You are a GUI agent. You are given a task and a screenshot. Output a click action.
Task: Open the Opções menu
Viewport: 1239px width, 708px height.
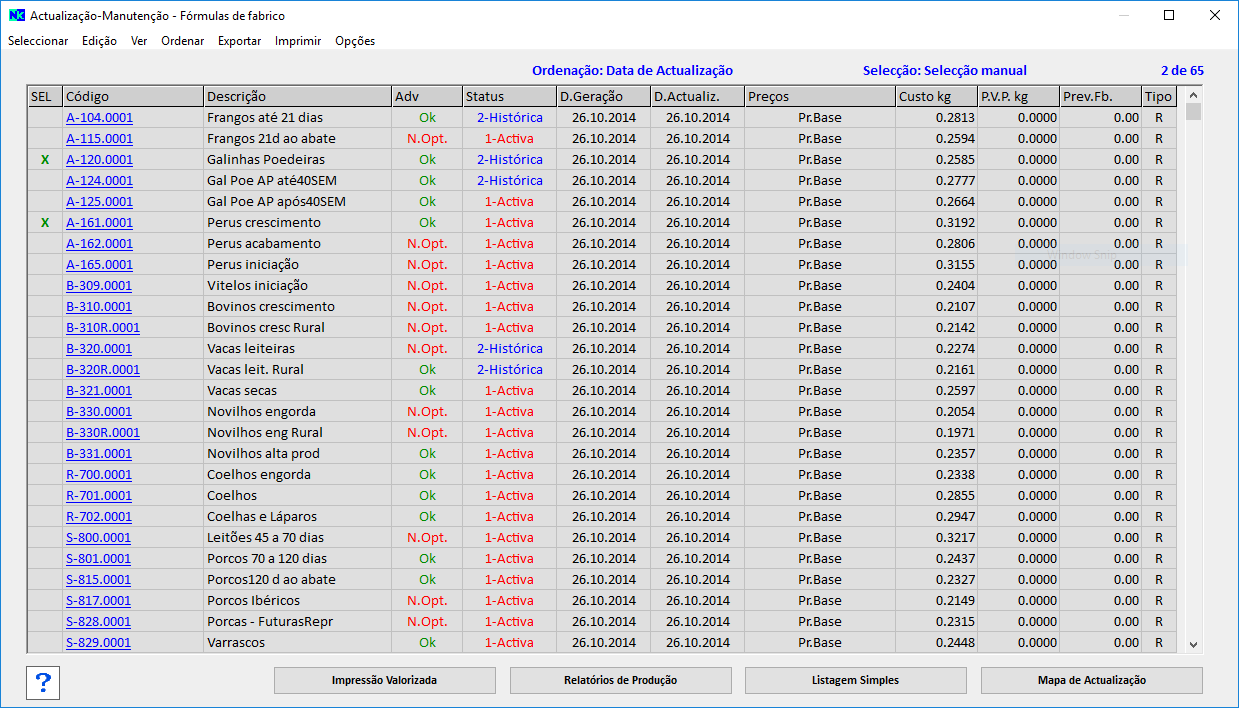[x=355, y=41]
